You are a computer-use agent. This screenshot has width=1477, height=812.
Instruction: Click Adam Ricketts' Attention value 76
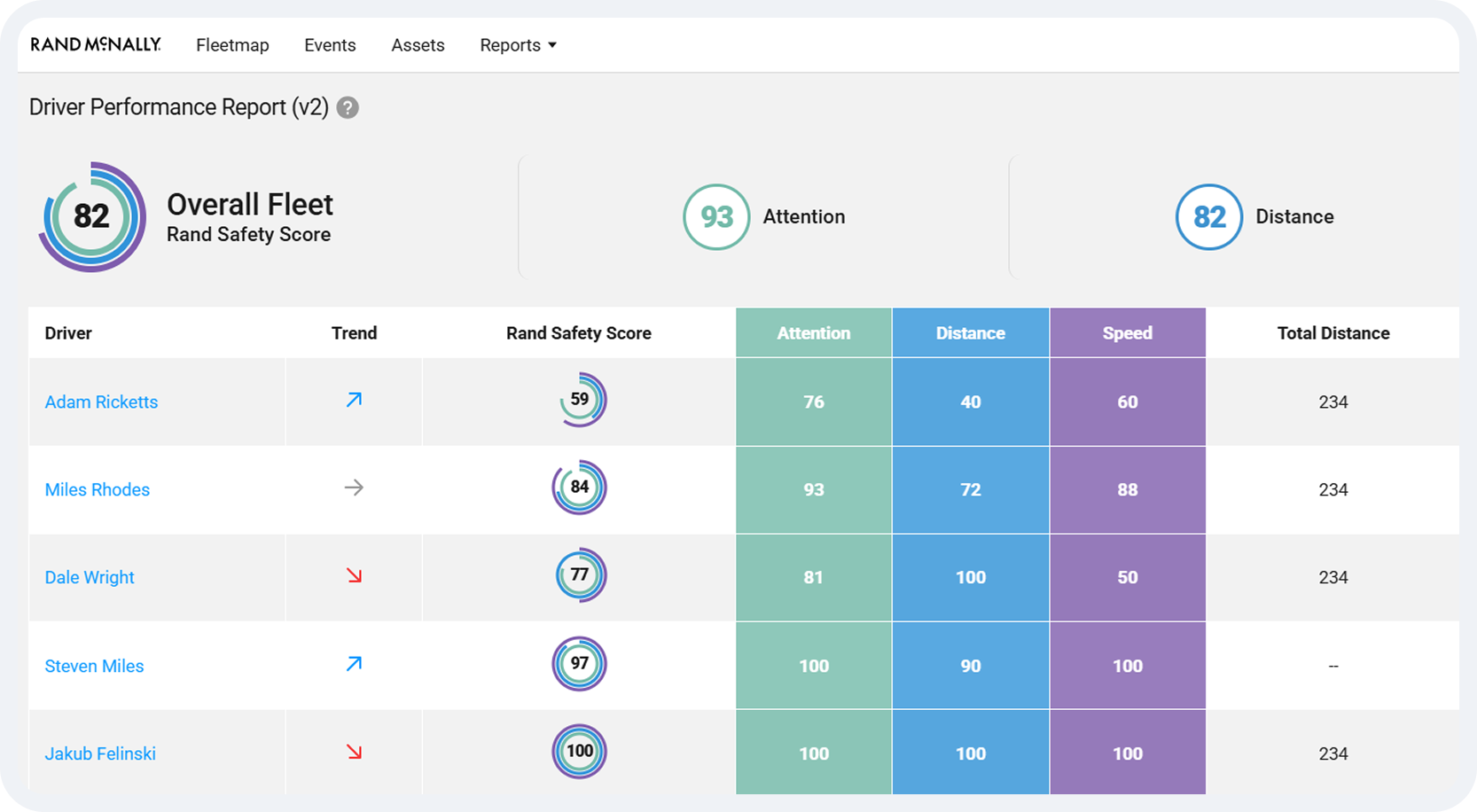pyautogui.click(x=814, y=402)
